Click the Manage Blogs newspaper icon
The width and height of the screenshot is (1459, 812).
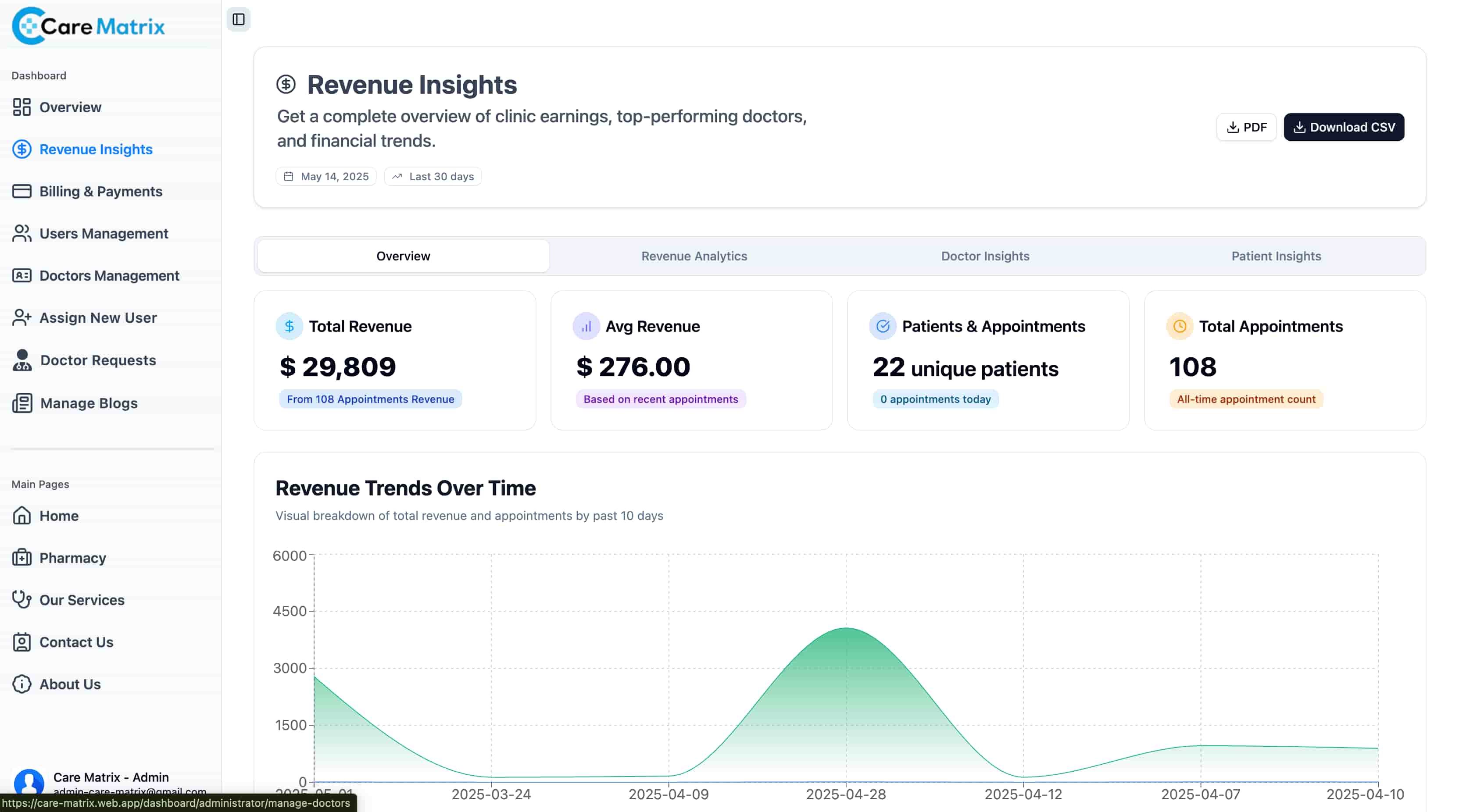pyautogui.click(x=21, y=402)
